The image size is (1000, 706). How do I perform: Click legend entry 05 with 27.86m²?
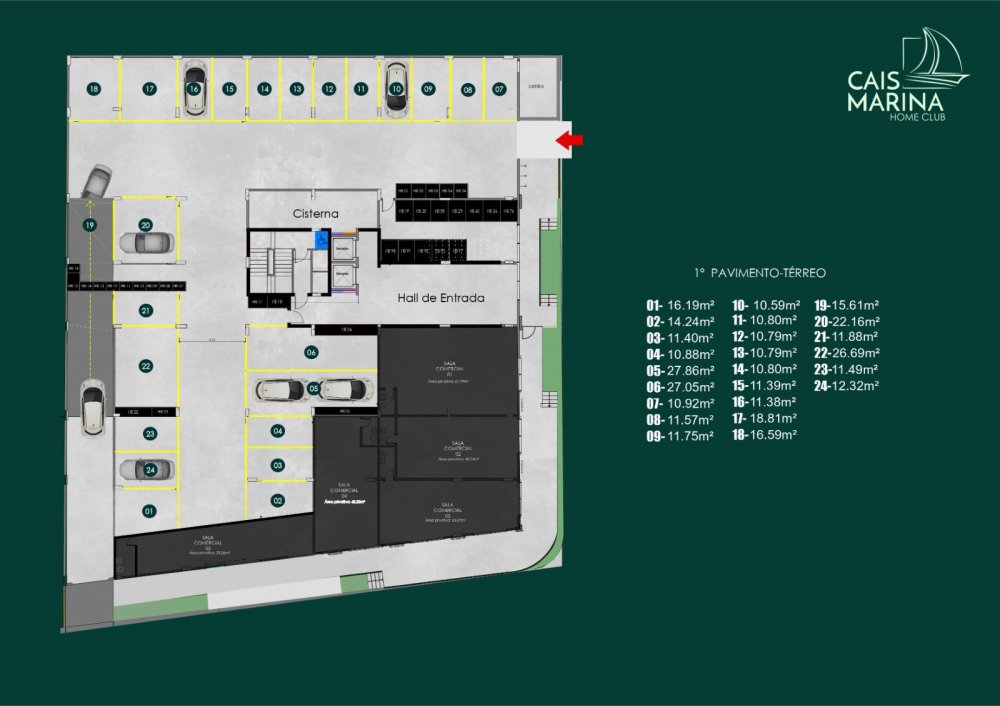pyautogui.click(x=681, y=370)
